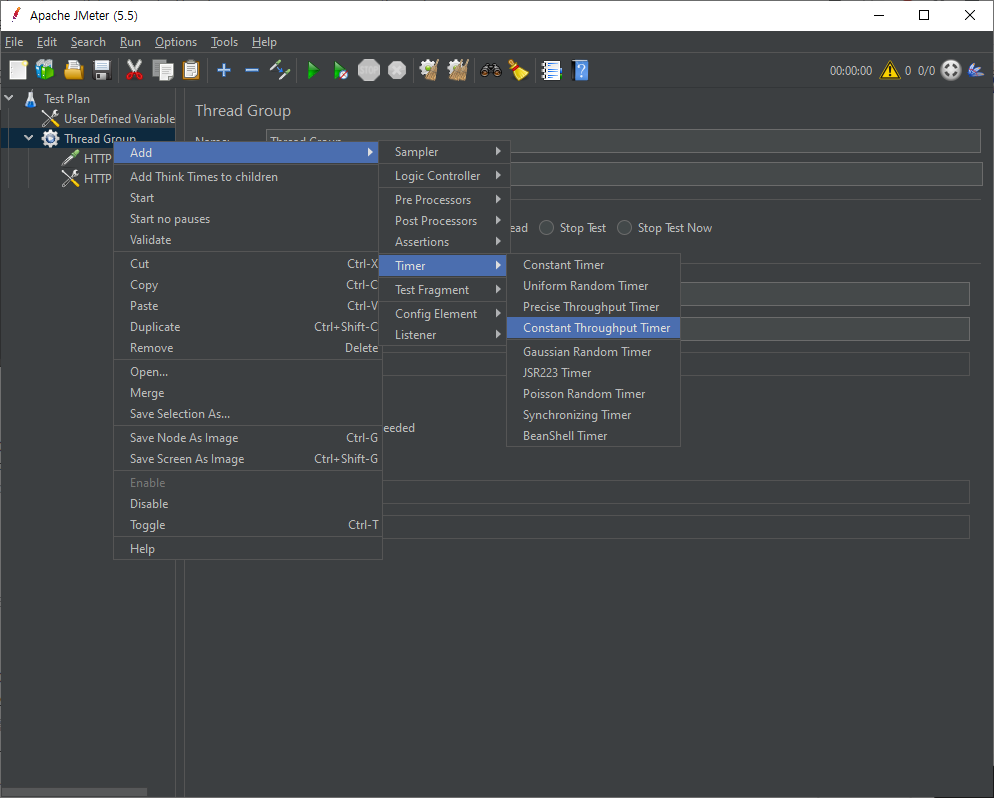Viewport: 994px width, 798px height.
Task: Click the Help question mark icon
Action: 579,70
